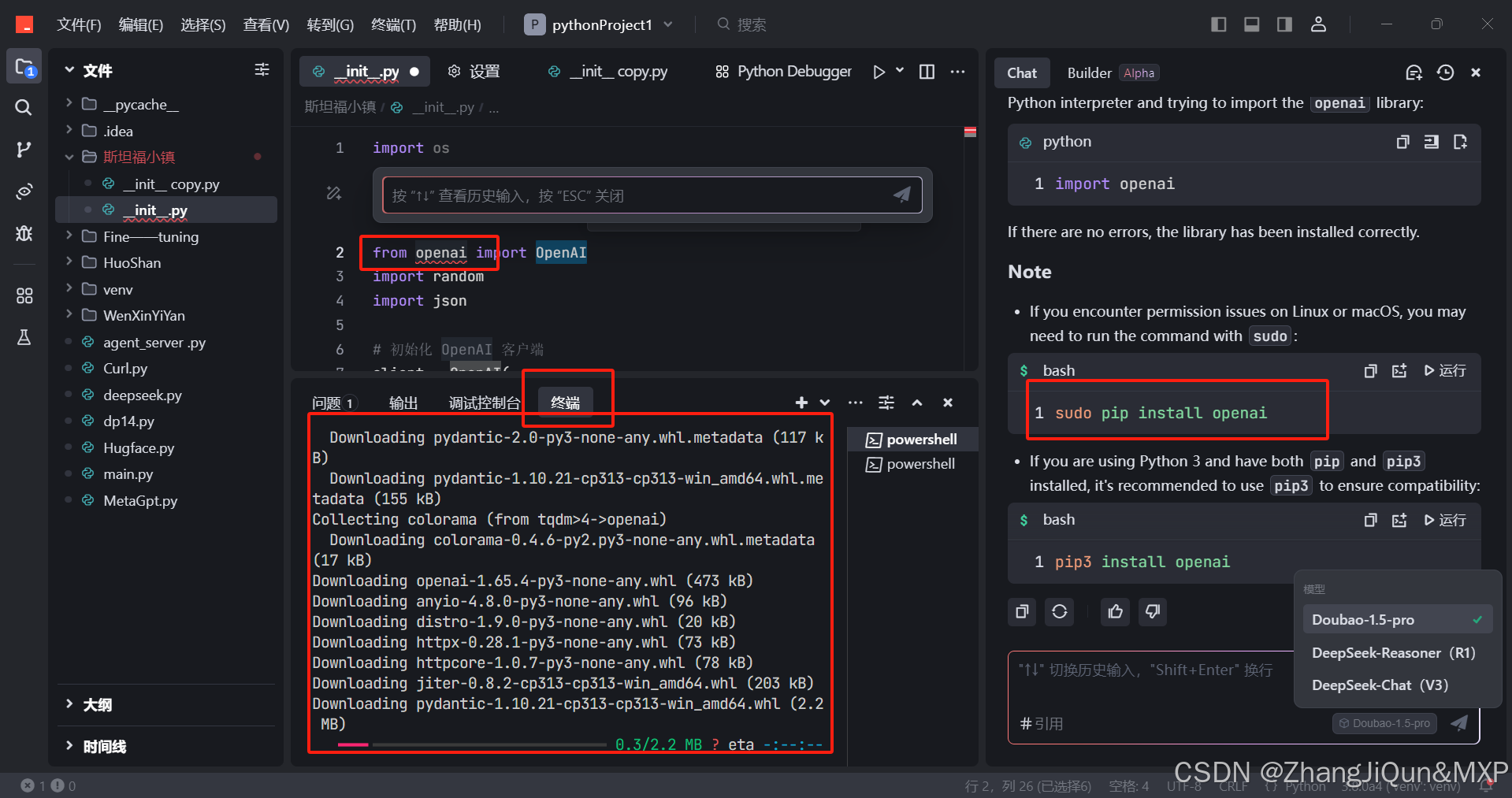The height and width of the screenshot is (798, 1512).
Task: Open the Python Debugger selector
Action: [x=783, y=72]
